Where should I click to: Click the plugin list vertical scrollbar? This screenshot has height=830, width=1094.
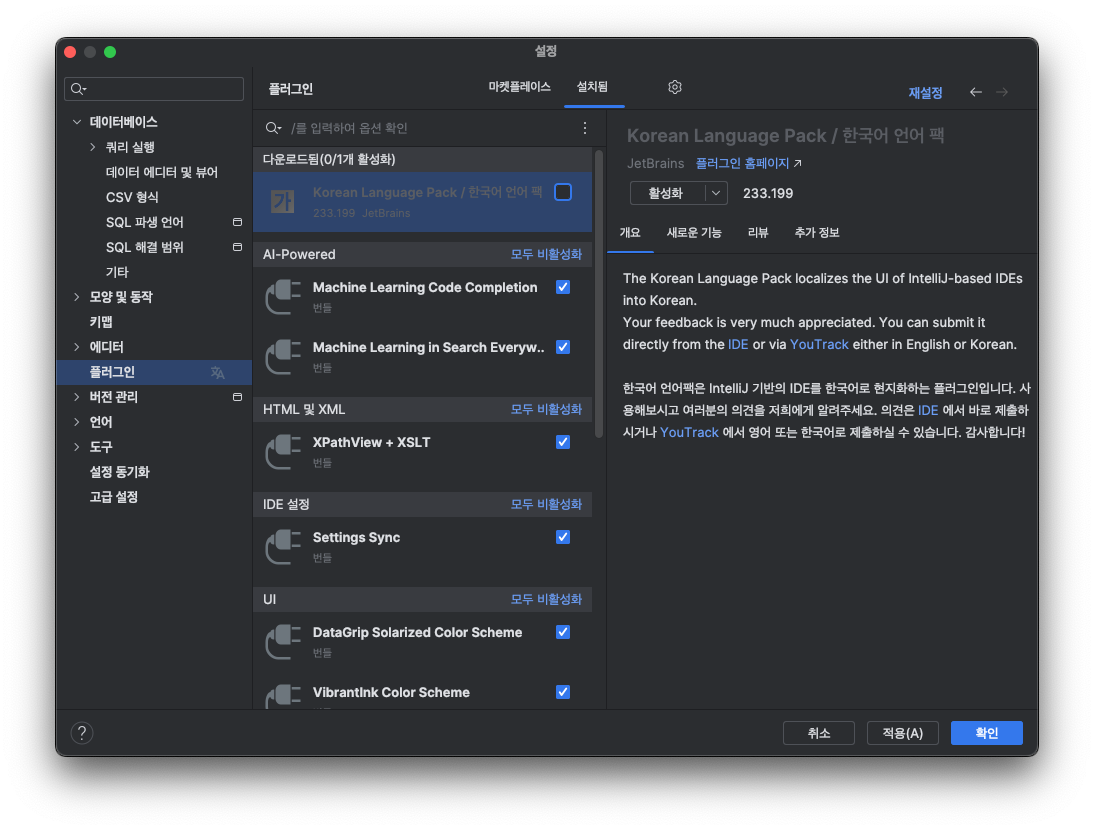coord(599,293)
